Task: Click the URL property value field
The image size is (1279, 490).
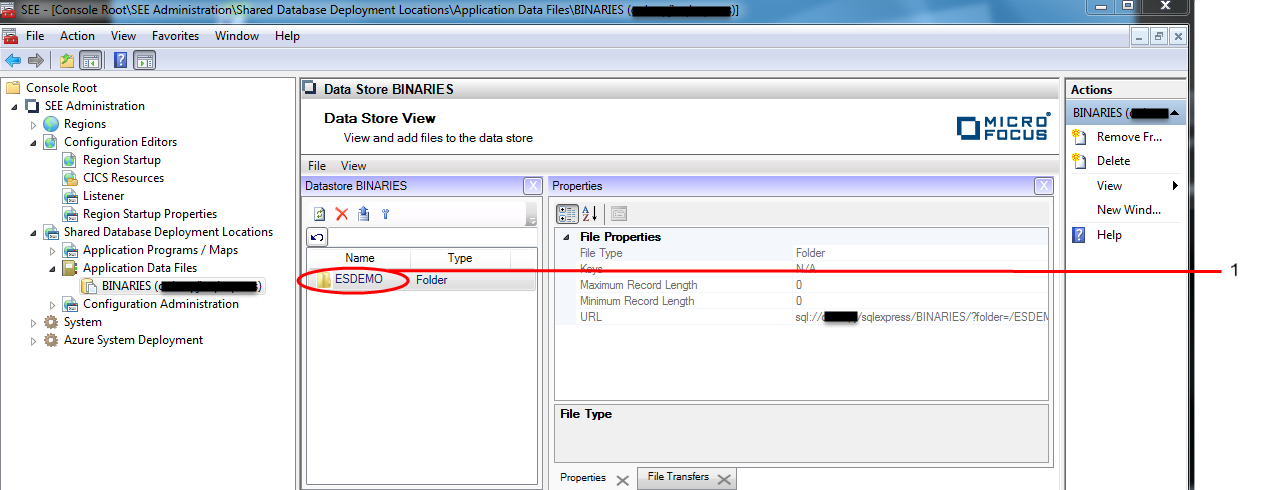Action: [x=920, y=317]
